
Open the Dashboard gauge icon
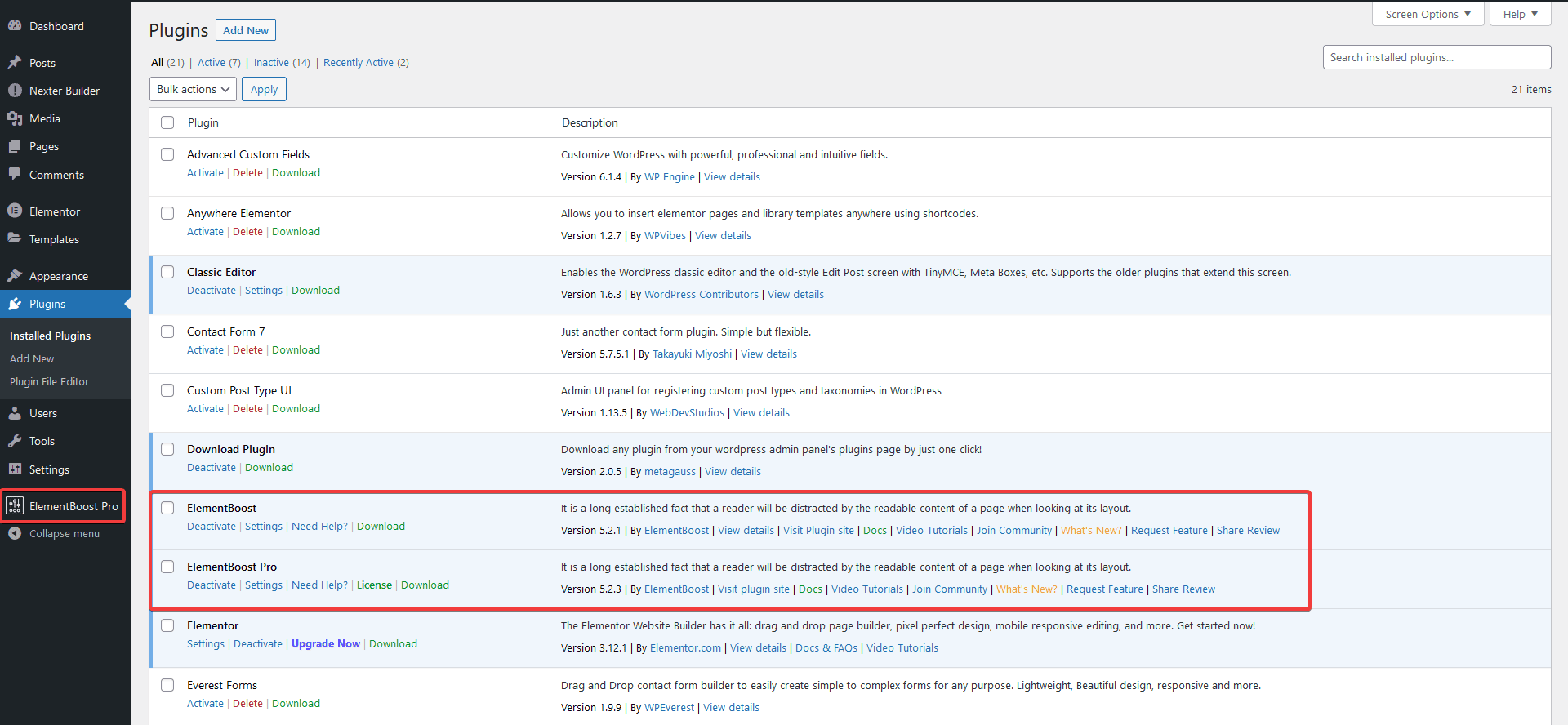[15, 26]
